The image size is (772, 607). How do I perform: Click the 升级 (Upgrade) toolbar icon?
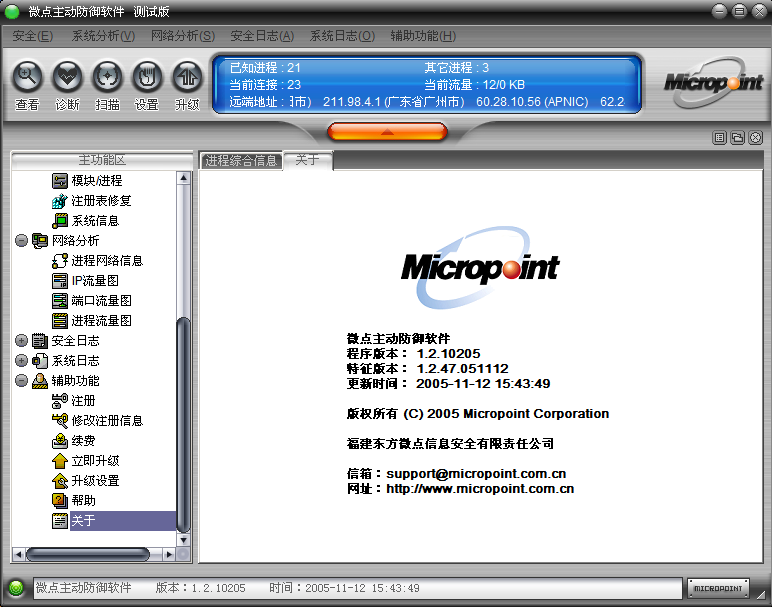click(x=187, y=76)
